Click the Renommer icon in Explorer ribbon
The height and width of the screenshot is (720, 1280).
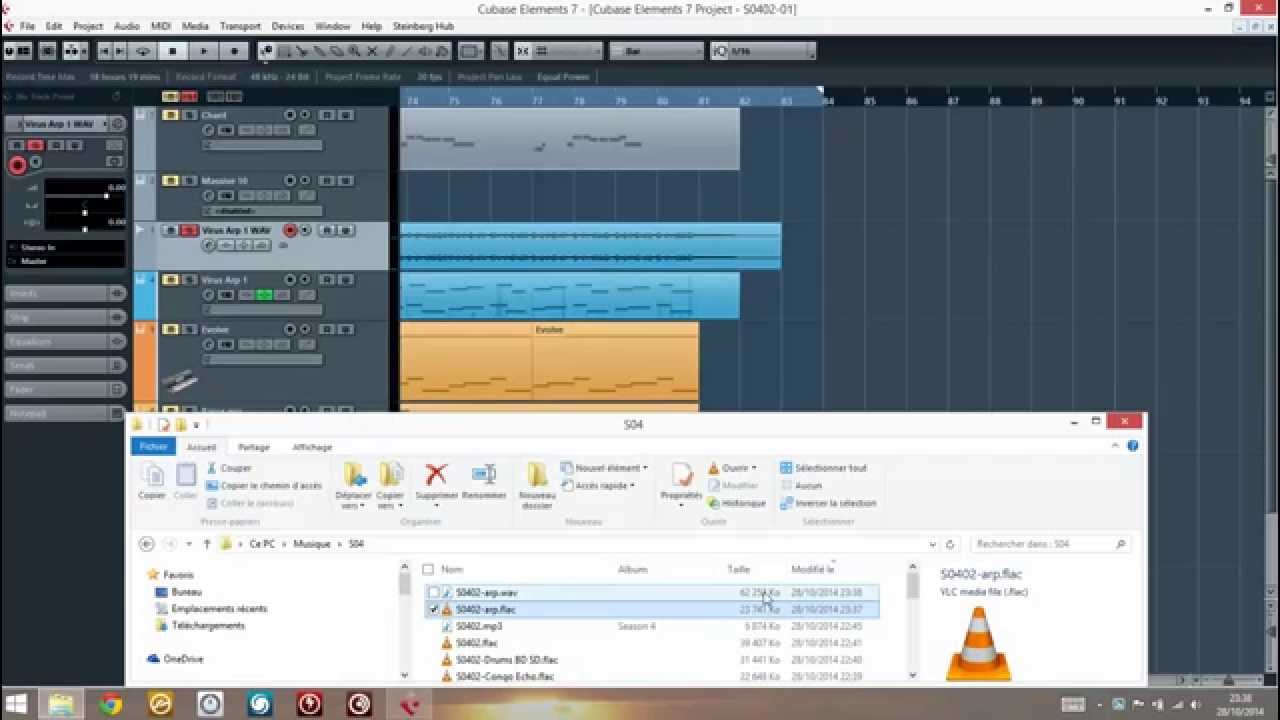(x=484, y=480)
